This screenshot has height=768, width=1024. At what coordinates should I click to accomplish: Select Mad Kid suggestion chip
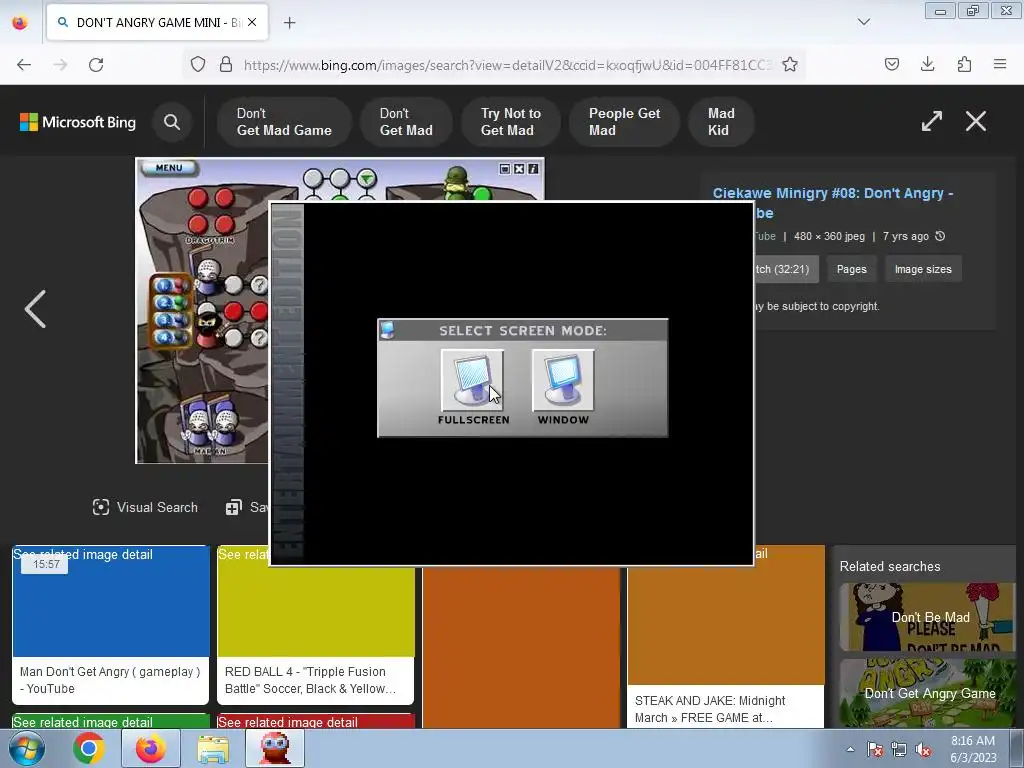pos(721,122)
